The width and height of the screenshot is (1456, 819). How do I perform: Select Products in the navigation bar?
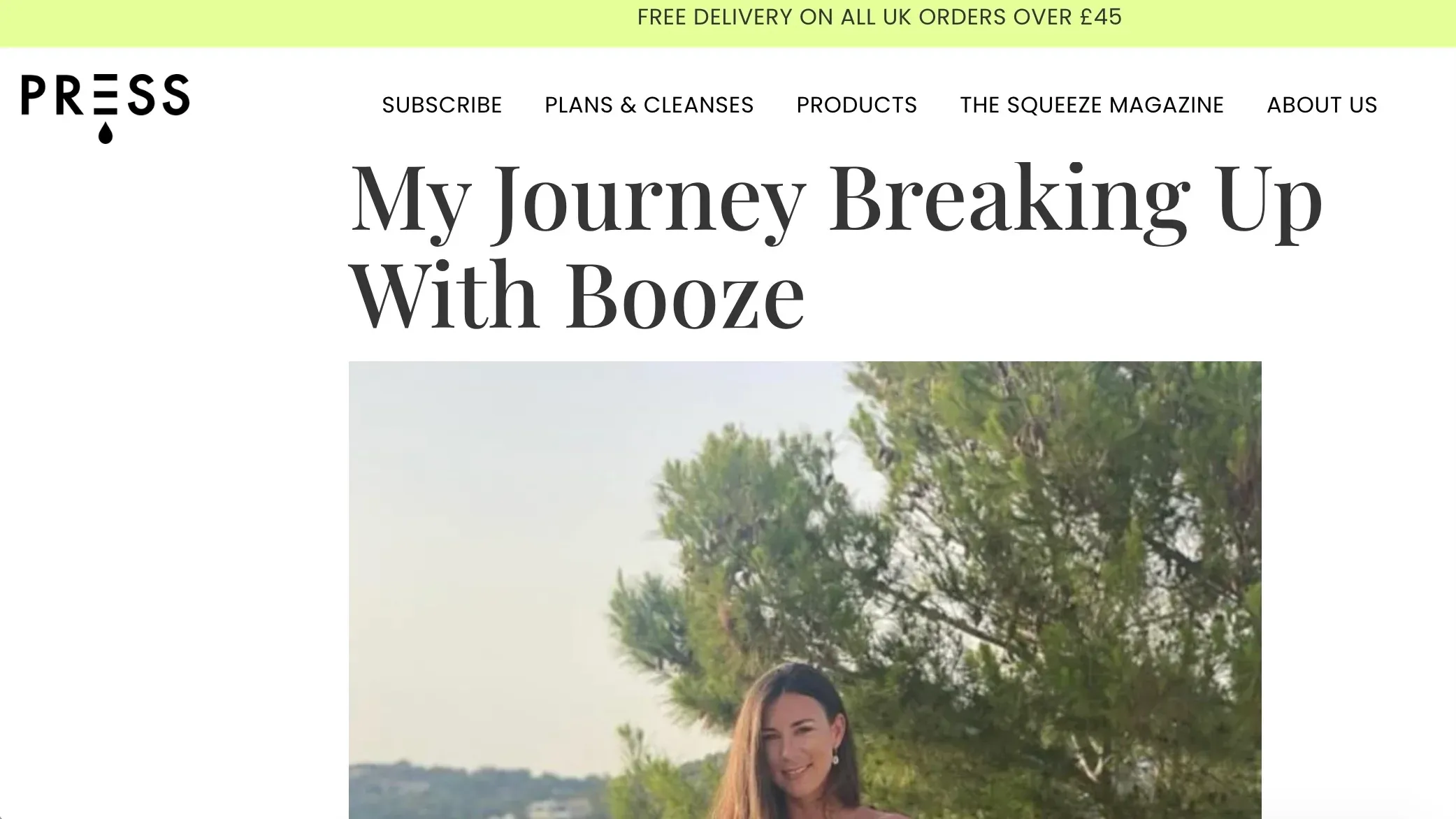pyautogui.click(x=856, y=105)
